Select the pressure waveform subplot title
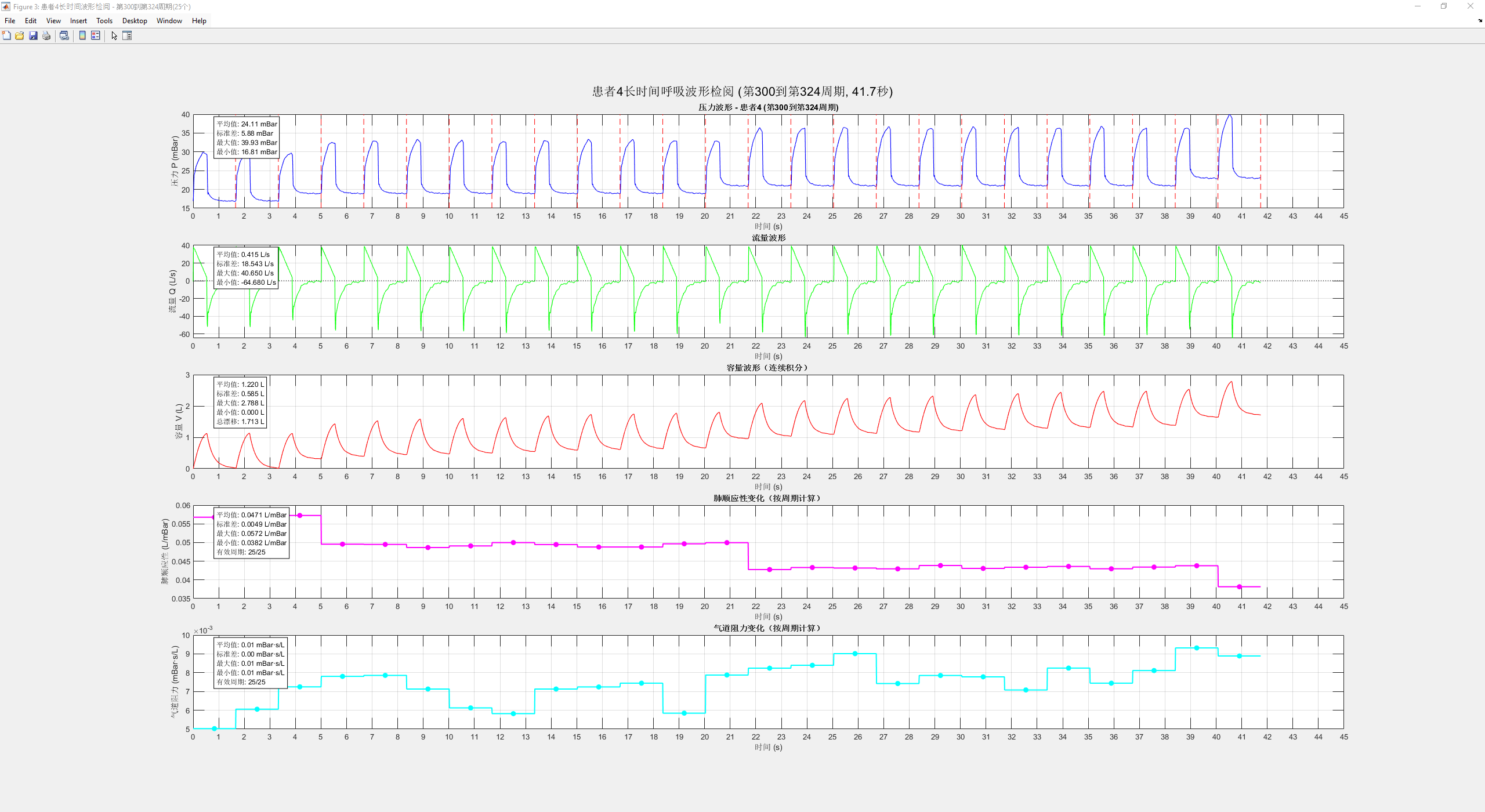This screenshot has height=812, width=1485. click(x=768, y=107)
